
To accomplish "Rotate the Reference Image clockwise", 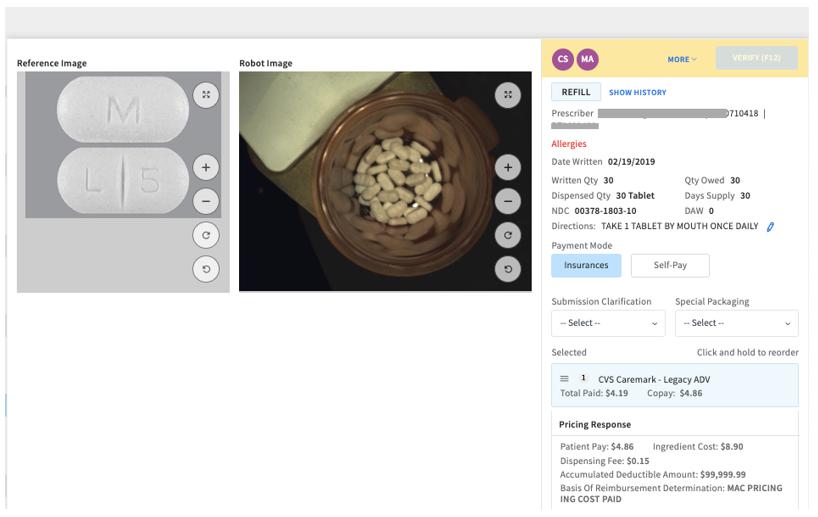I will [x=205, y=235].
